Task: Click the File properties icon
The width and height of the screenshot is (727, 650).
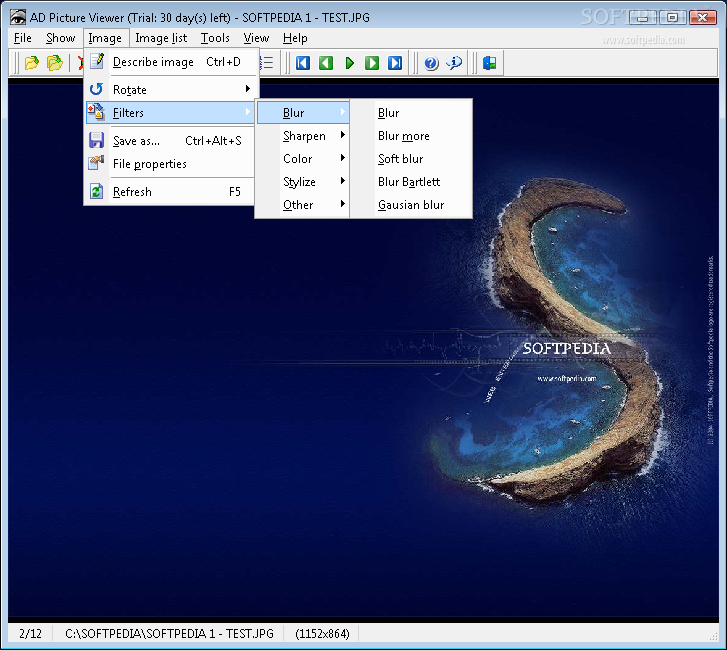Action: pos(96,163)
